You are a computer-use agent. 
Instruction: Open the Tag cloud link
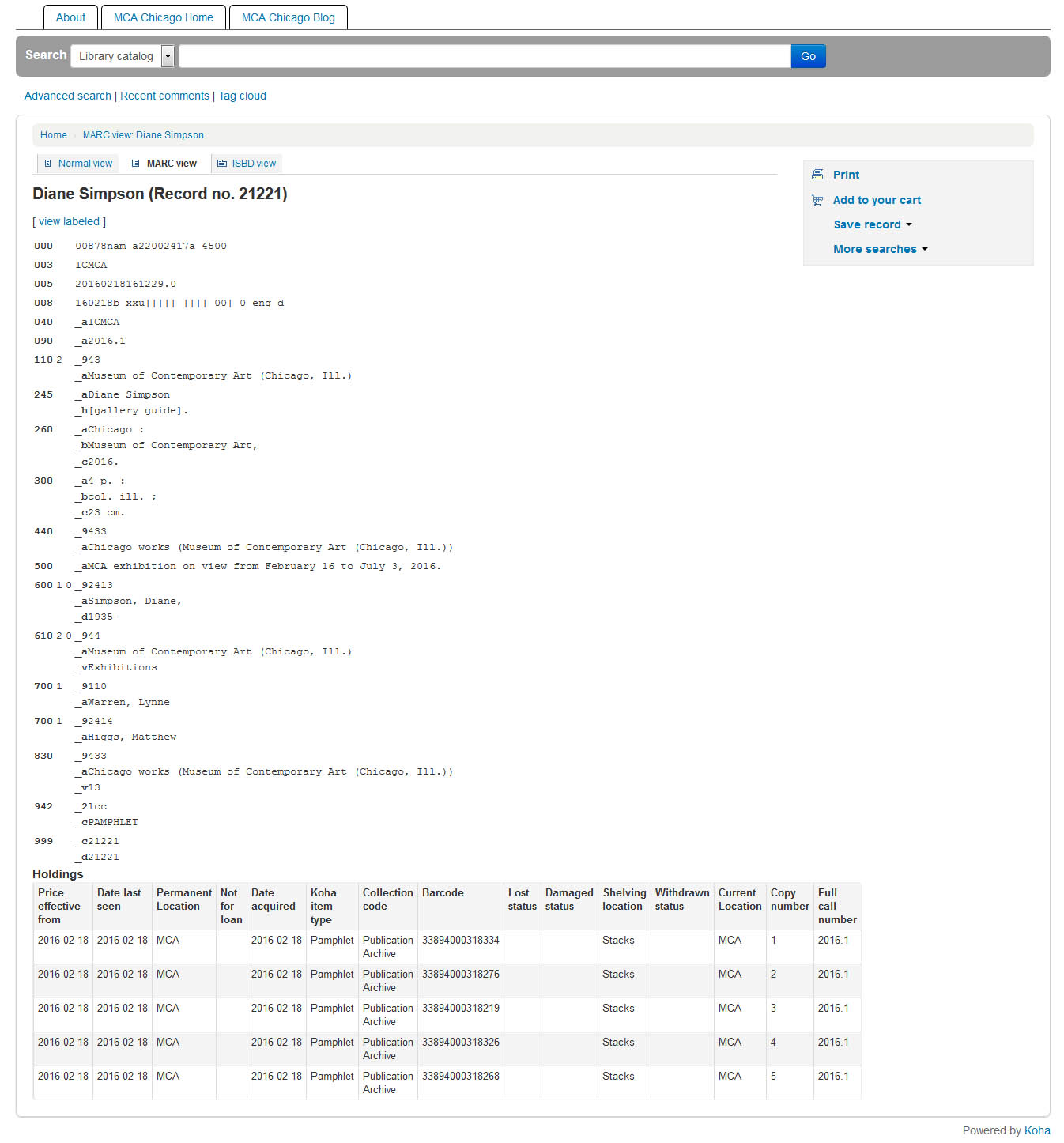click(242, 96)
